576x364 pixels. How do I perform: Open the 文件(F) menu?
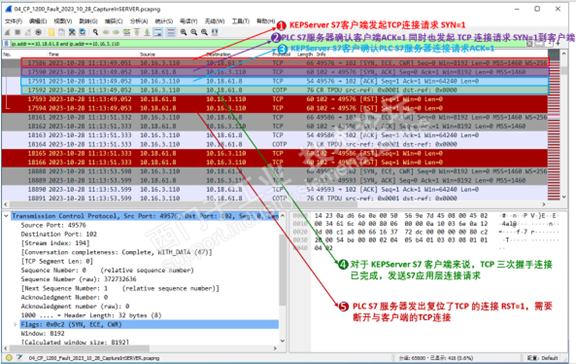coord(13,21)
